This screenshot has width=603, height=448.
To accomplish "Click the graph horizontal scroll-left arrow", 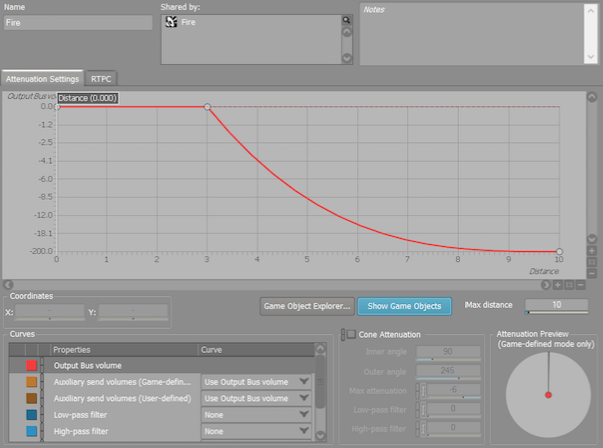I will (8, 285).
